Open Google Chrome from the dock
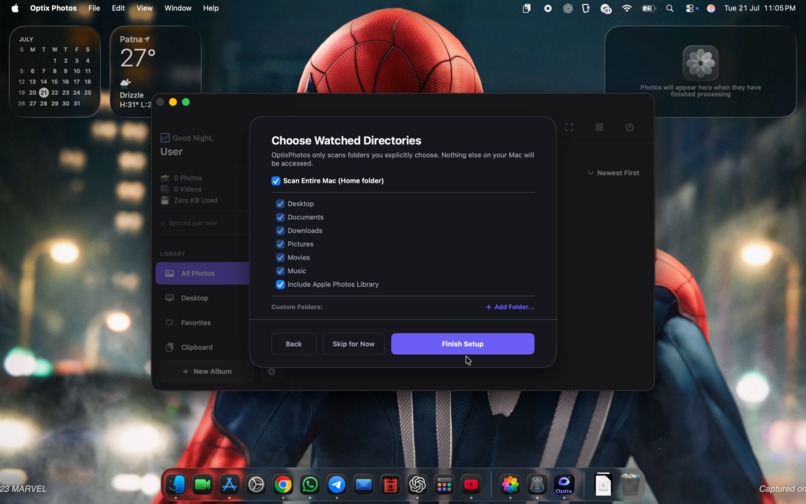 point(283,484)
